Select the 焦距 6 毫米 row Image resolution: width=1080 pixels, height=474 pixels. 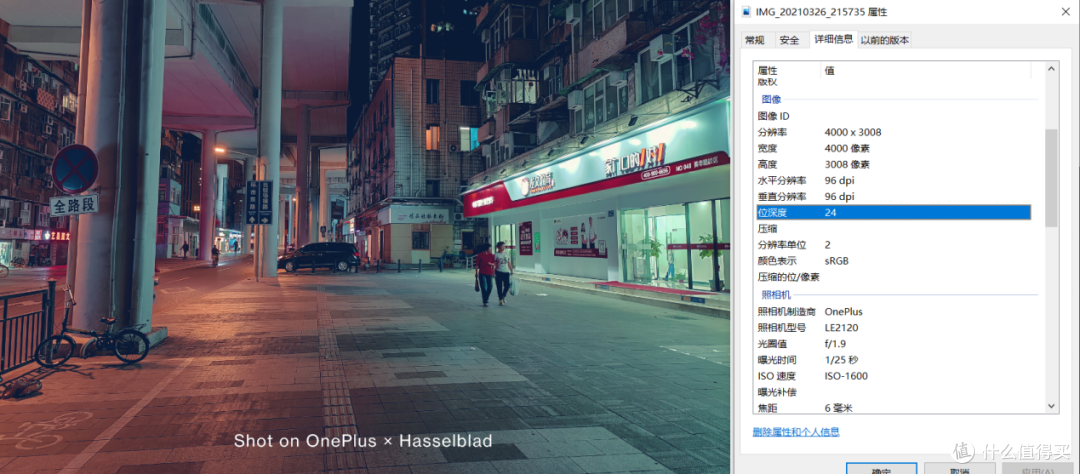[x=893, y=408]
